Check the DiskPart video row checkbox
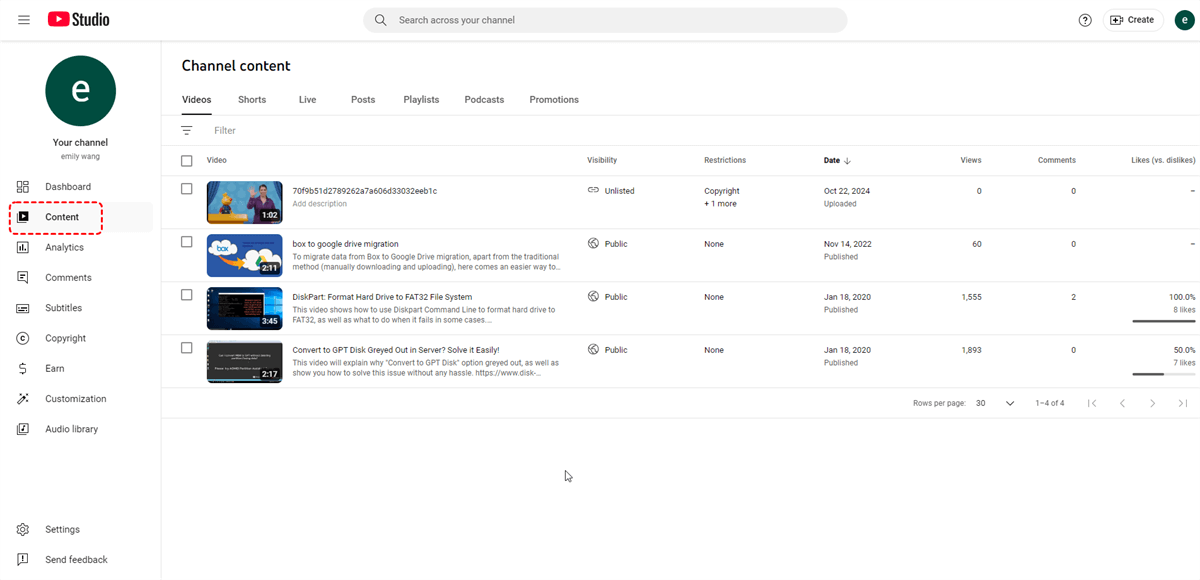The image size is (1200, 580). pos(187,295)
